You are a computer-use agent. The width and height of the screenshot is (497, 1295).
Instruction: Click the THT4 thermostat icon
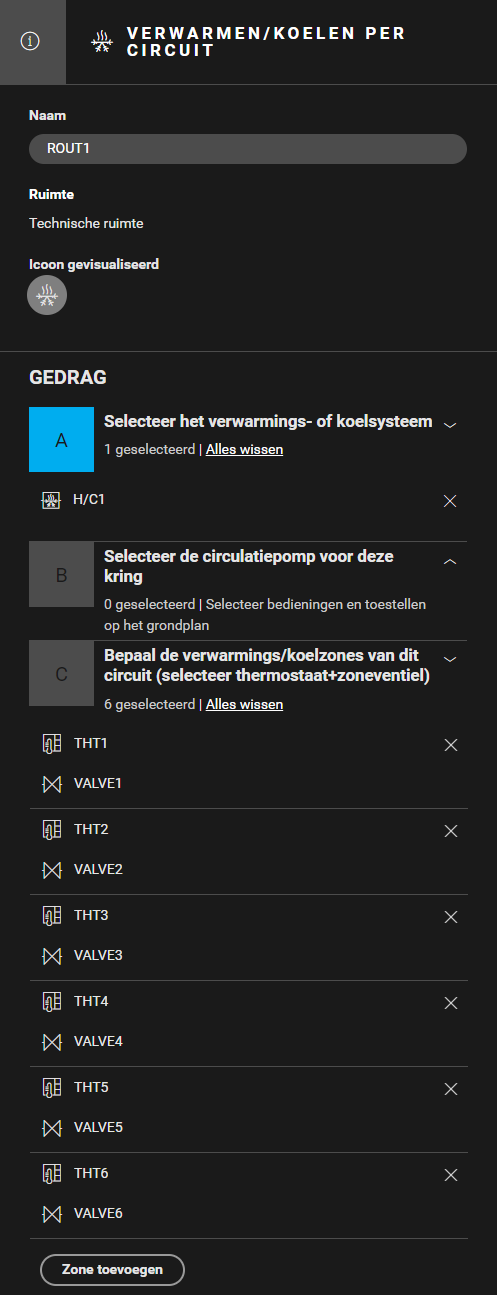[50, 1002]
